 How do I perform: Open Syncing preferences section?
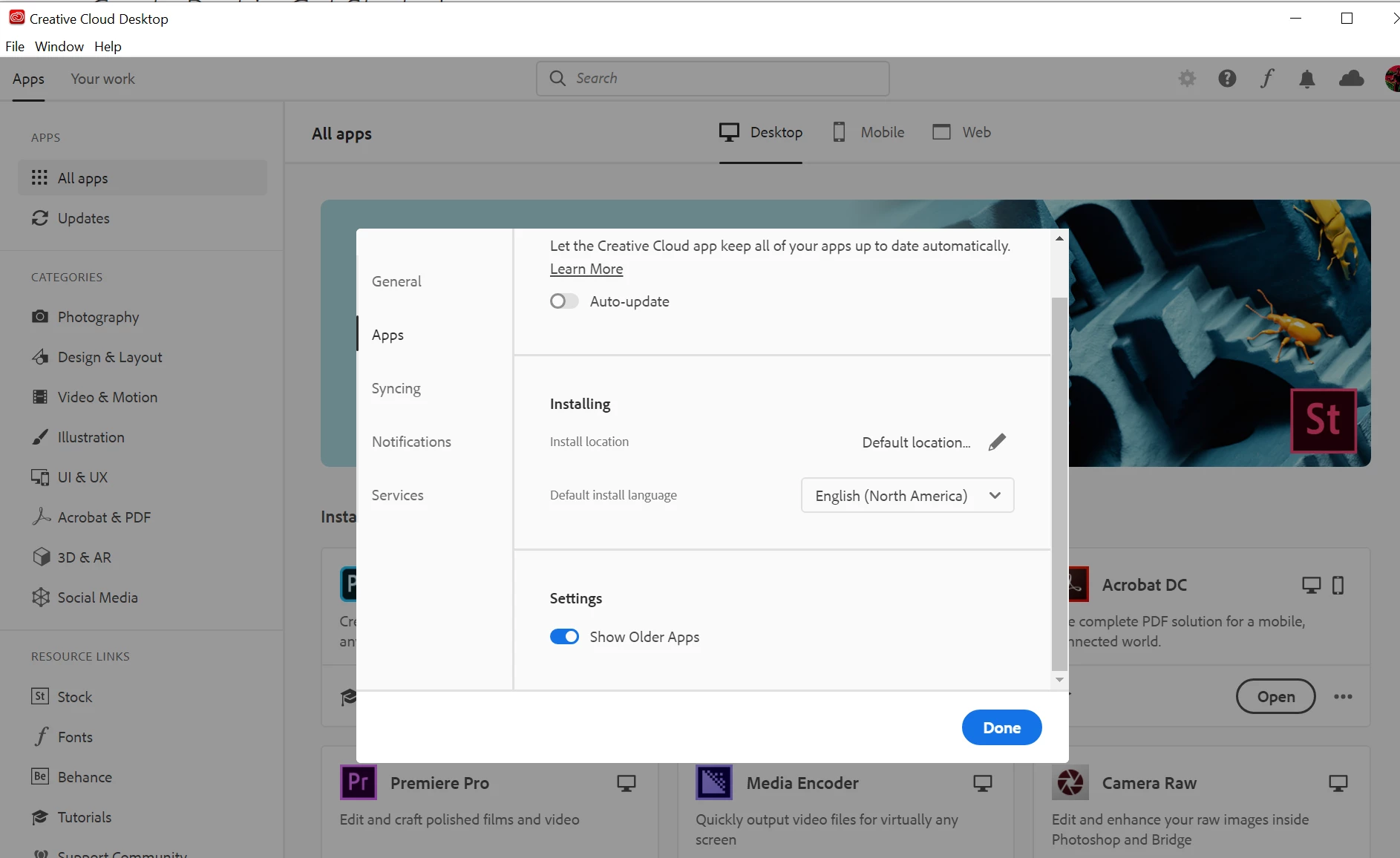coord(396,388)
